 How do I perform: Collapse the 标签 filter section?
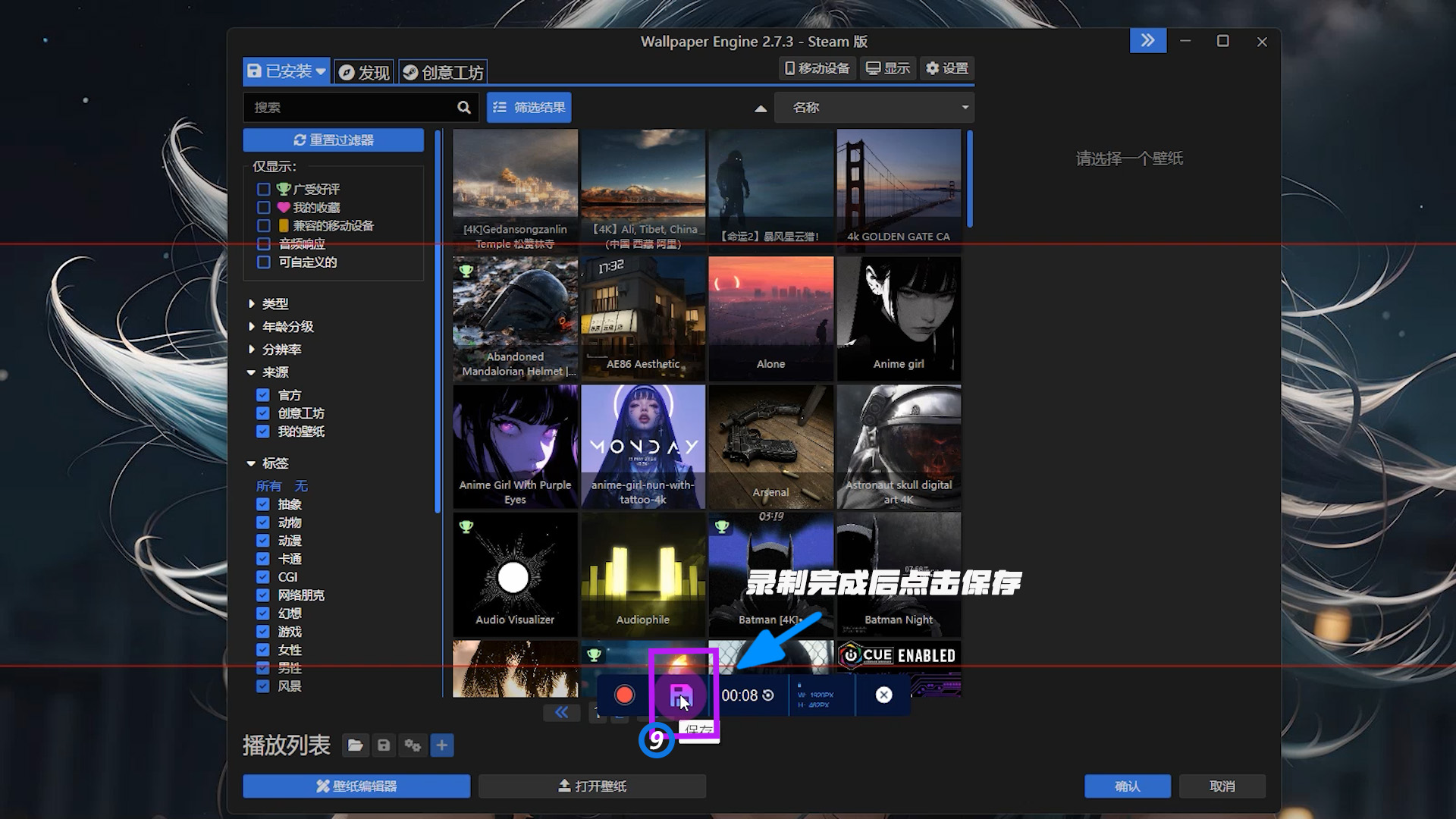pyautogui.click(x=268, y=463)
